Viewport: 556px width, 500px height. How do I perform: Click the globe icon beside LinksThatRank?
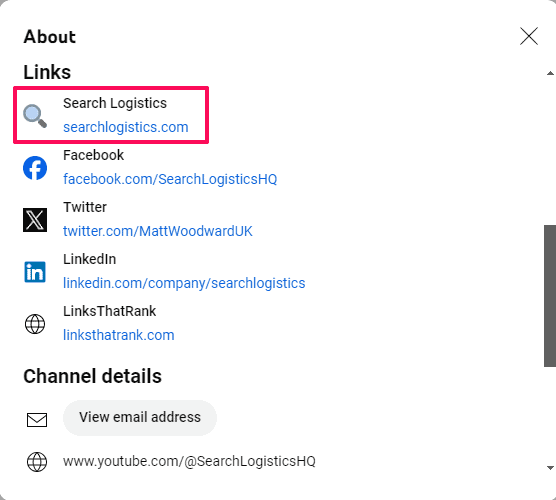pyautogui.click(x=35, y=324)
